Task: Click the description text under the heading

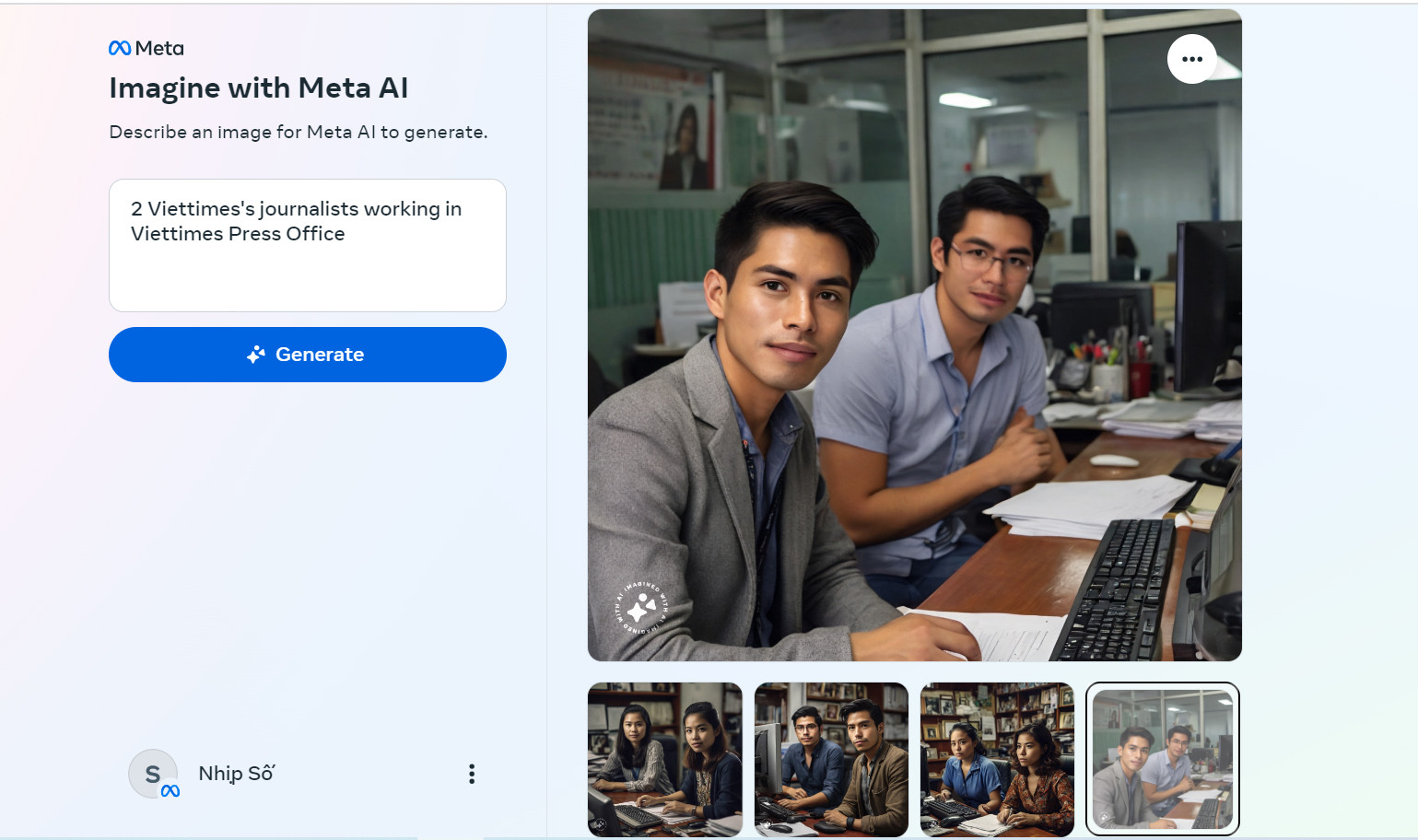Action: pos(299,132)
